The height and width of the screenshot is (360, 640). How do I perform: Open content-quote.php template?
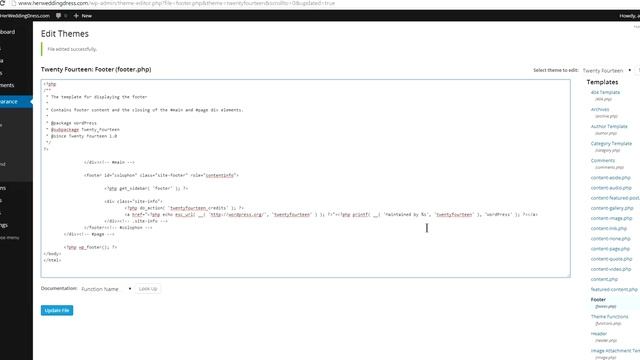coord(611,259)
